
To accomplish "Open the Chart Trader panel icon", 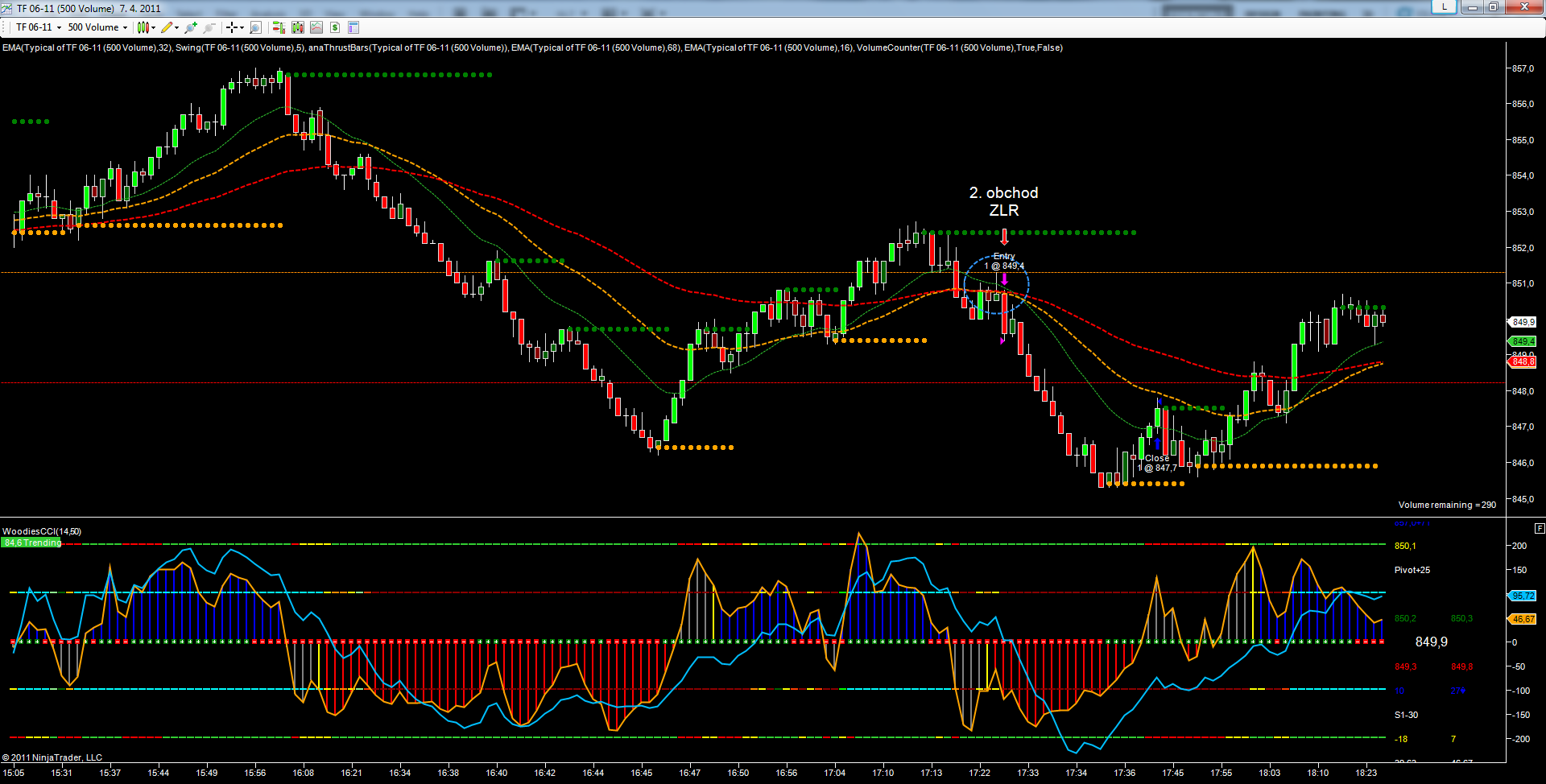I will (279, 27).
